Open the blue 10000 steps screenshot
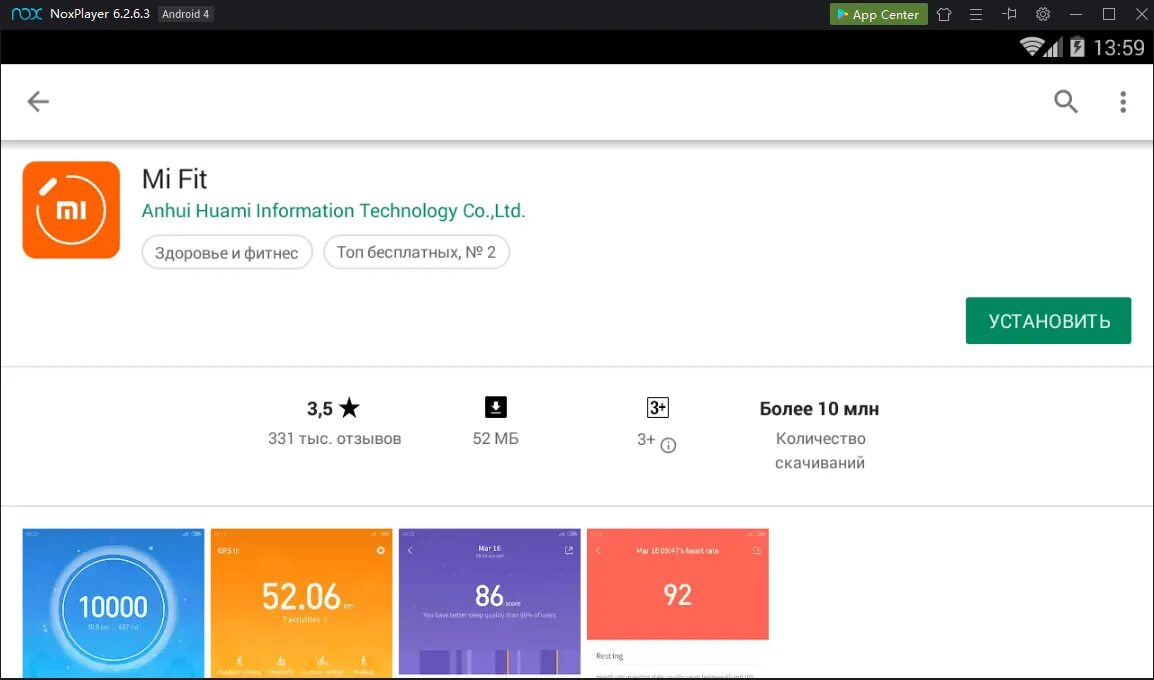The image size is (1154, 680). tap(113, 603)
